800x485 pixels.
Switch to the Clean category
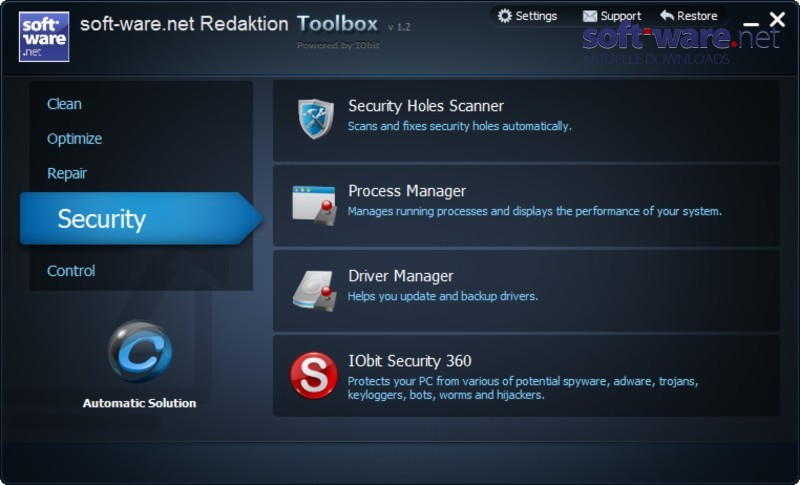click(x=64, y=104)
